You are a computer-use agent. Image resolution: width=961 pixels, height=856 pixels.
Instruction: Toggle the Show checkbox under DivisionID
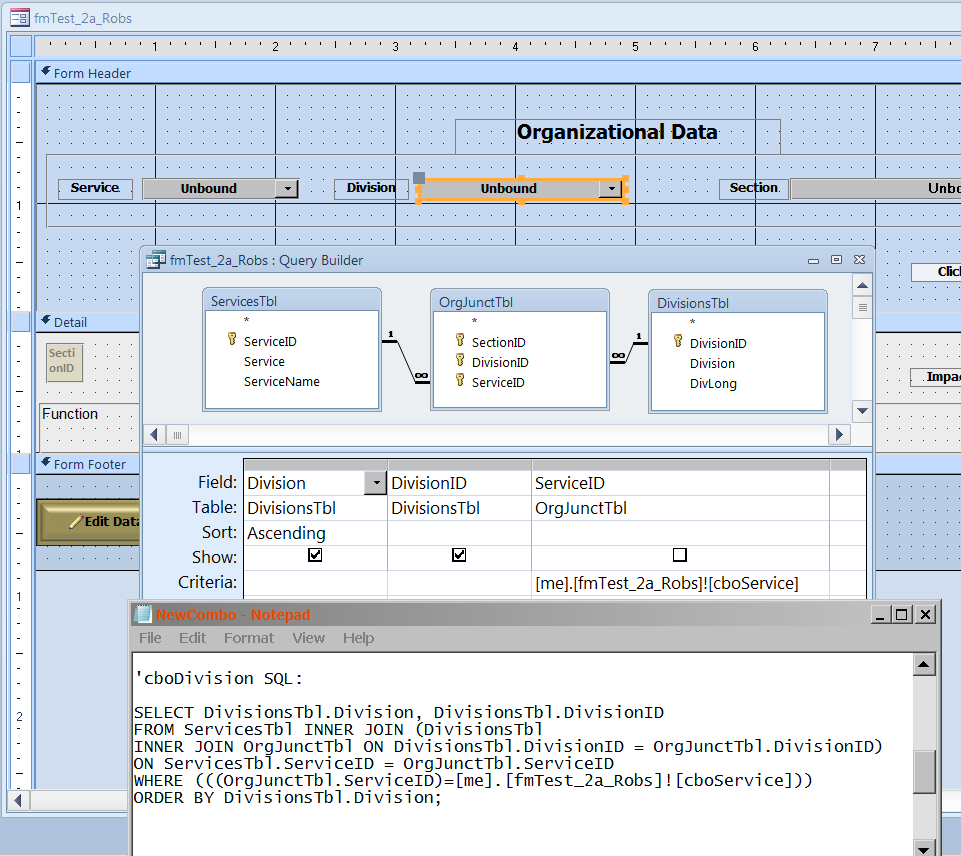pyautogui.click(x=459, y=555)
